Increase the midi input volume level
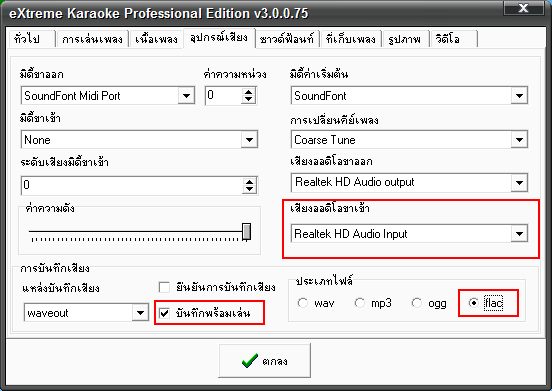 (x=250, y=182)
